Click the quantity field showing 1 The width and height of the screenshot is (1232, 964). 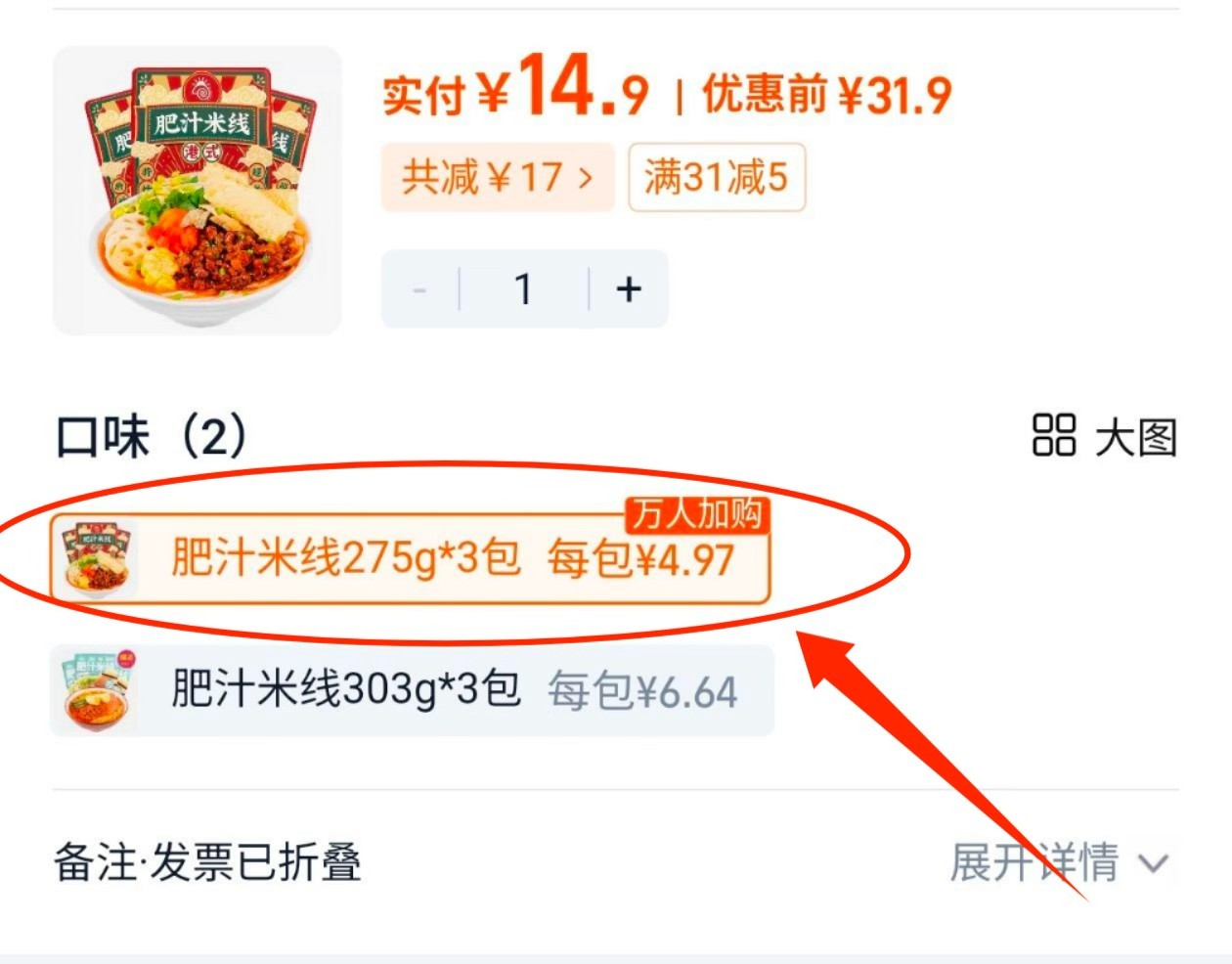(x=524, y=289)
